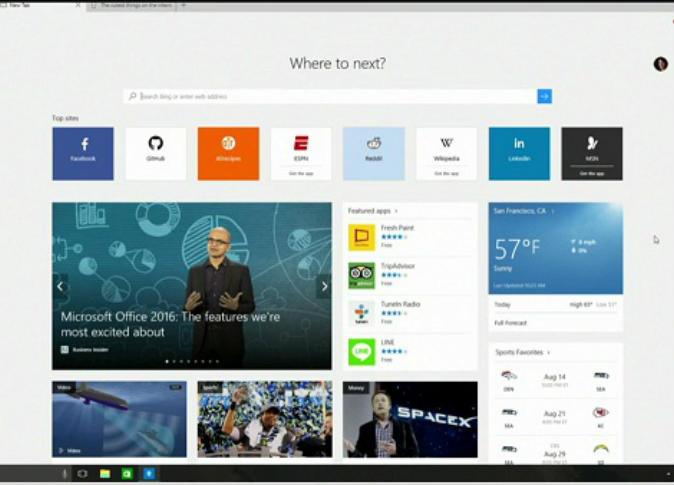Open the TuneIn Radio name link
This screenshot has height=485, width=674.
[x=400, y=304]
